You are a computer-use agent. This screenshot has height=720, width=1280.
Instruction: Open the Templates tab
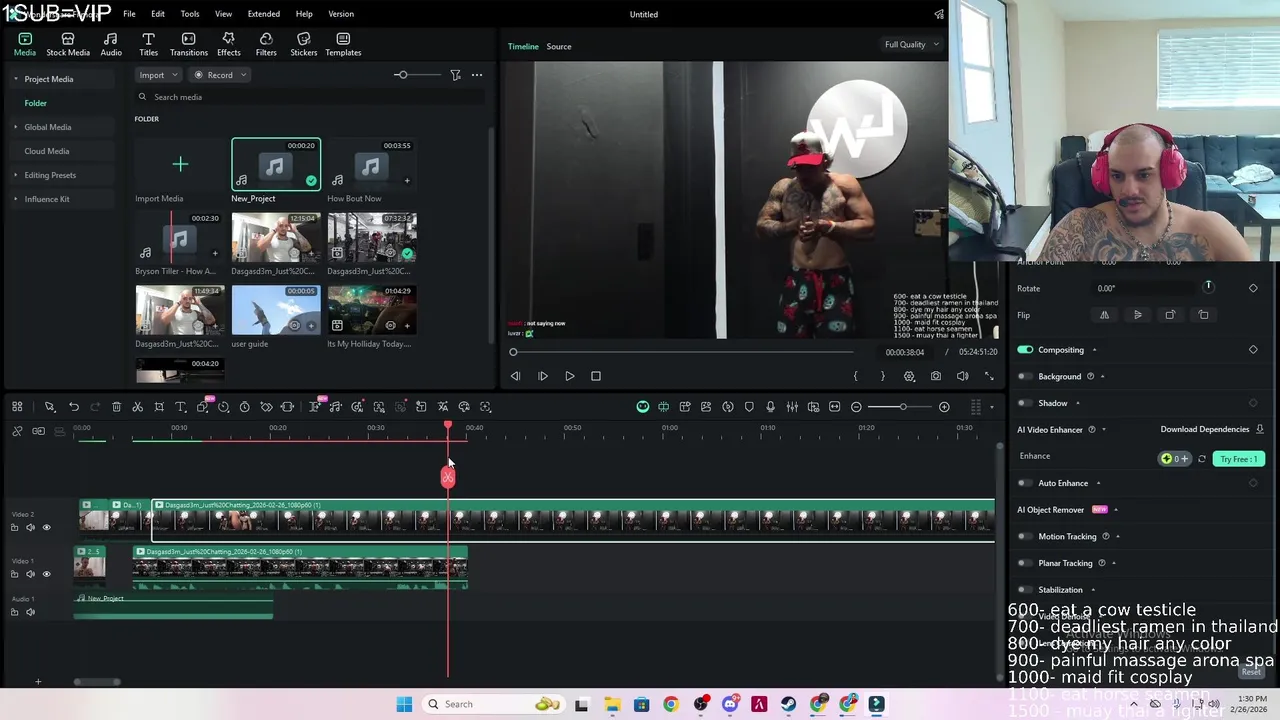pyautogui.click(x=343, y=45)
